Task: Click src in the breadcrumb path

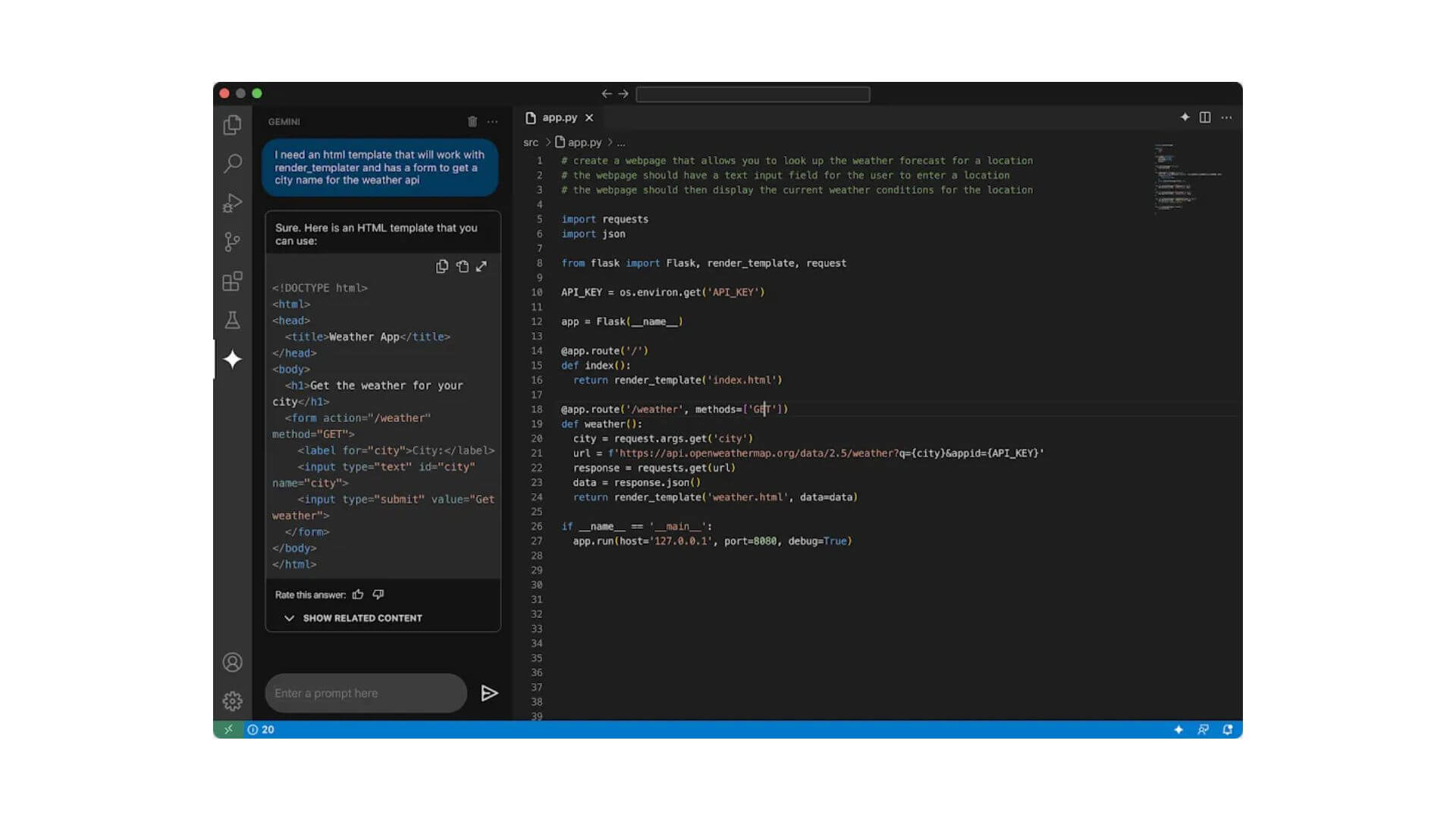Action: [531, 142]
